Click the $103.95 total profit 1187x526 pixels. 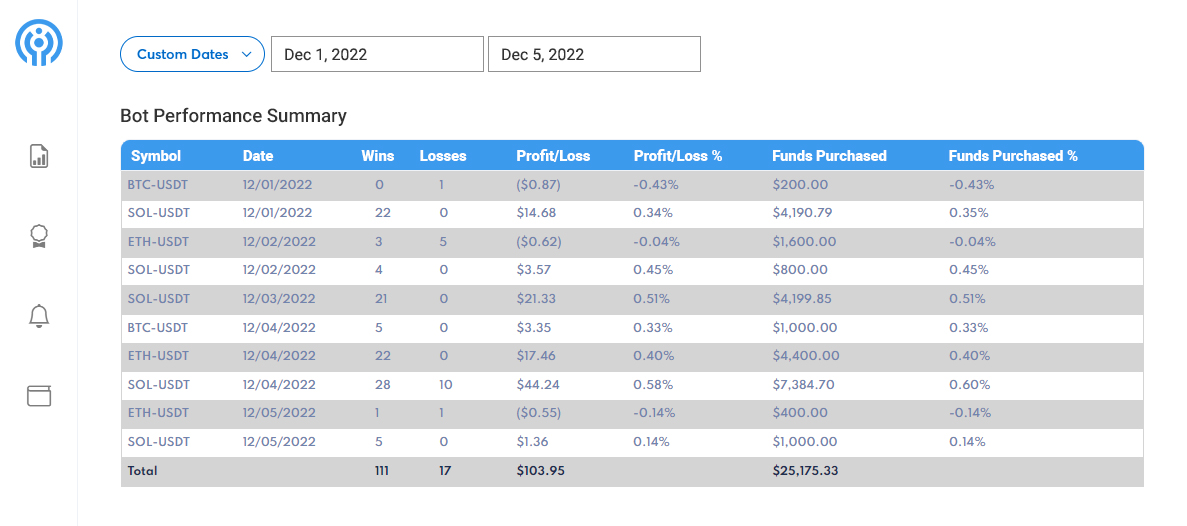pyautogui.click(x=541, y=471)
